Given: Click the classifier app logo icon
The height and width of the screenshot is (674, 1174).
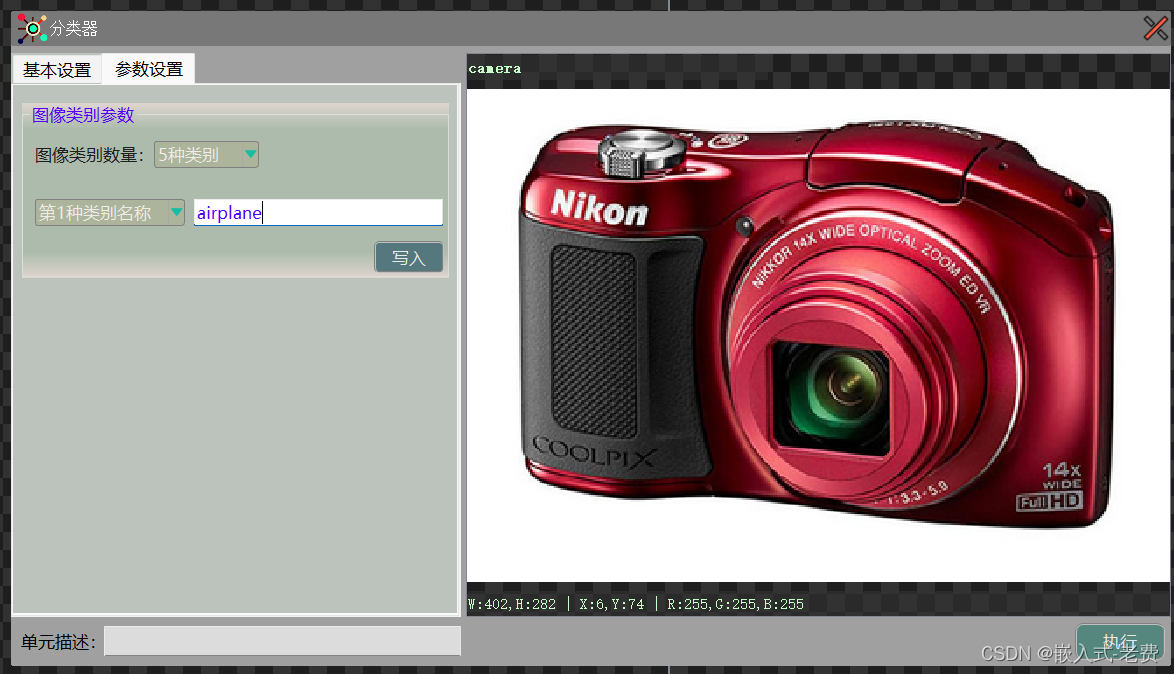Looking at the screenshot, I should 31,28.
